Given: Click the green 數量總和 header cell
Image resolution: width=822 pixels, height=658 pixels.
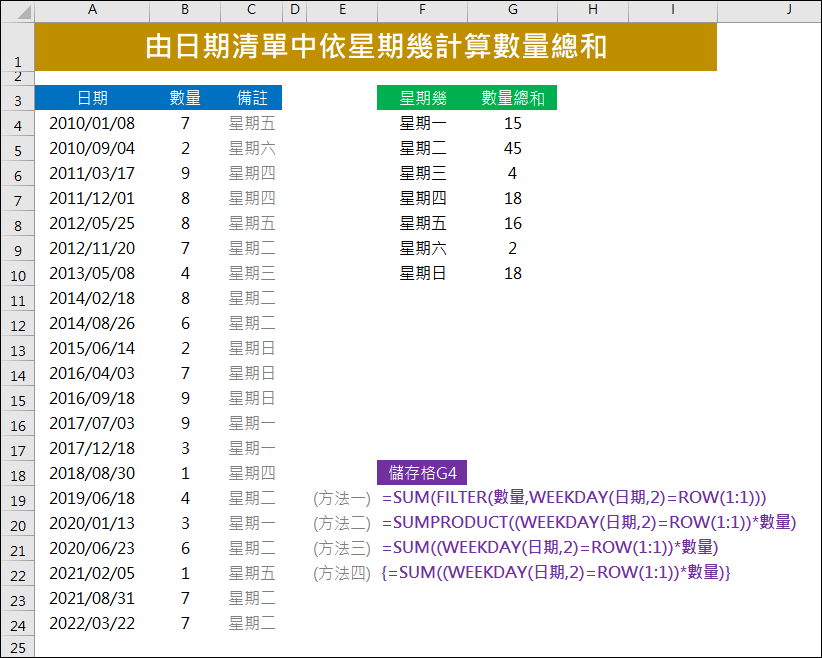Looking at the screenshot, I should pos(513,98).
